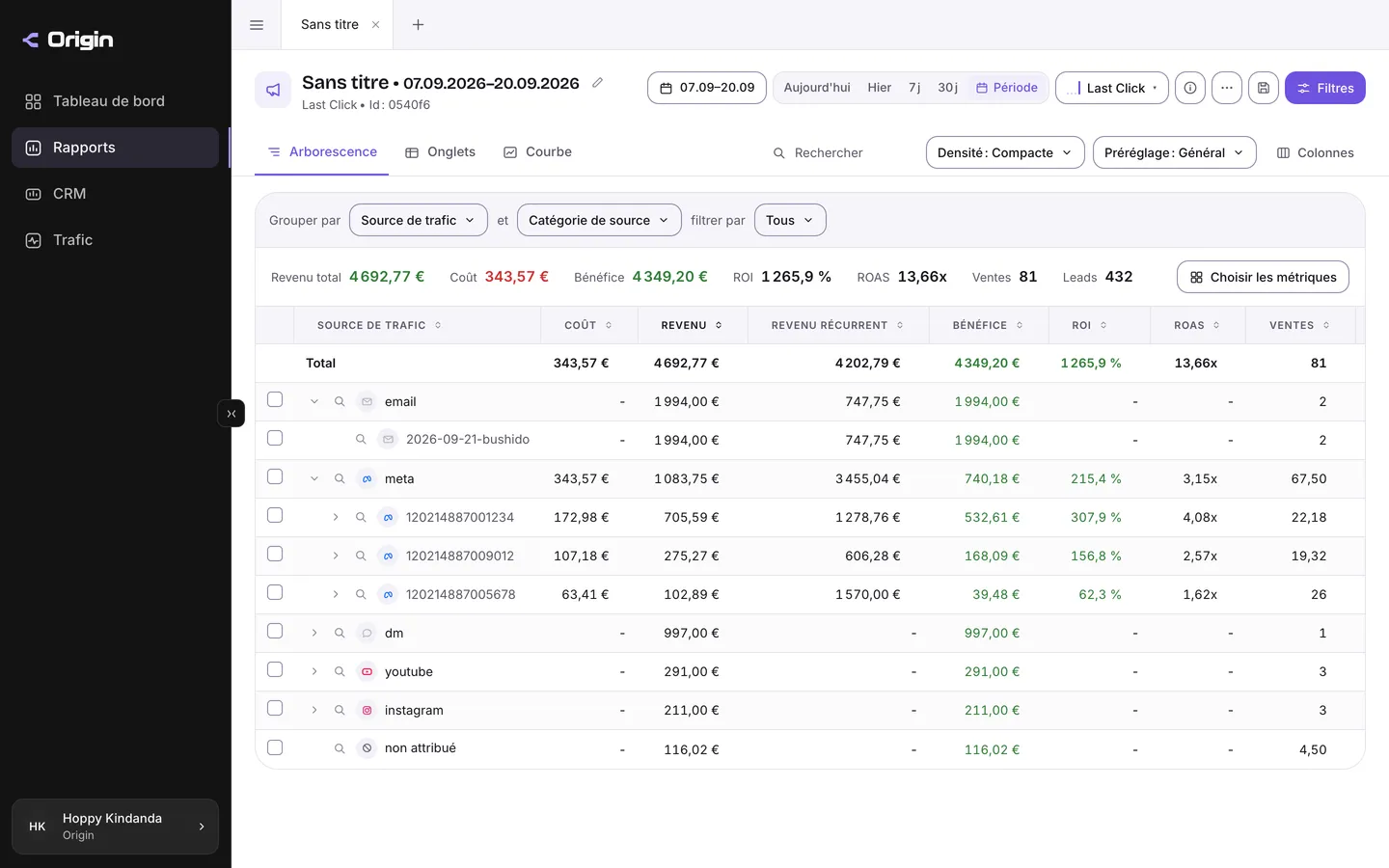Check the meta row checkbox

(275, 476)
